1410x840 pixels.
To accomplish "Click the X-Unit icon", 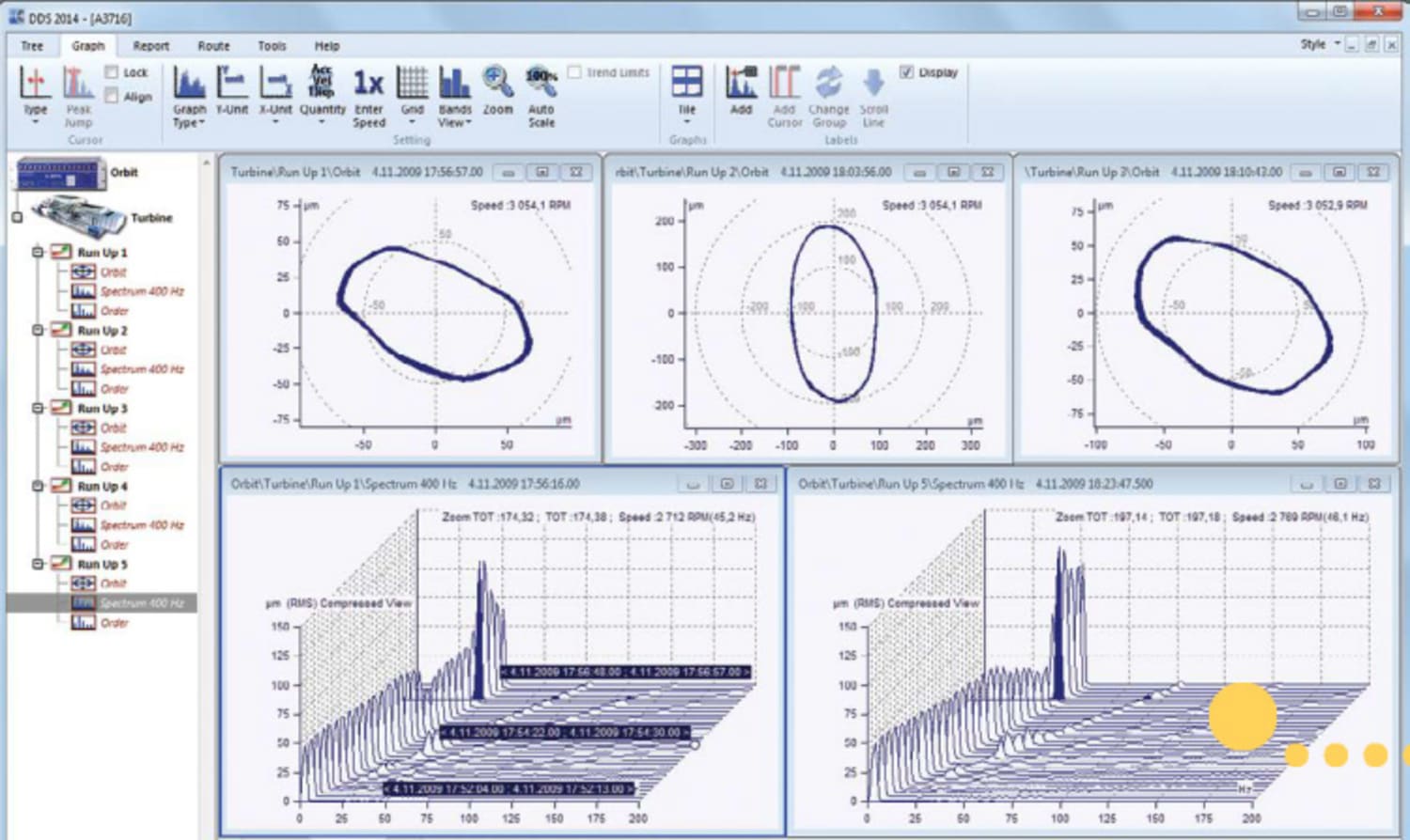I will (274, 82).
